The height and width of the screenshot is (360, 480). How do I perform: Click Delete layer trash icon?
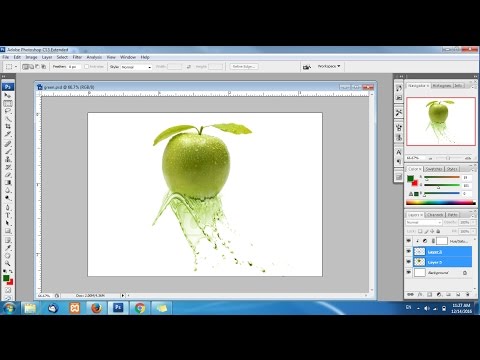tap(467, 295)
